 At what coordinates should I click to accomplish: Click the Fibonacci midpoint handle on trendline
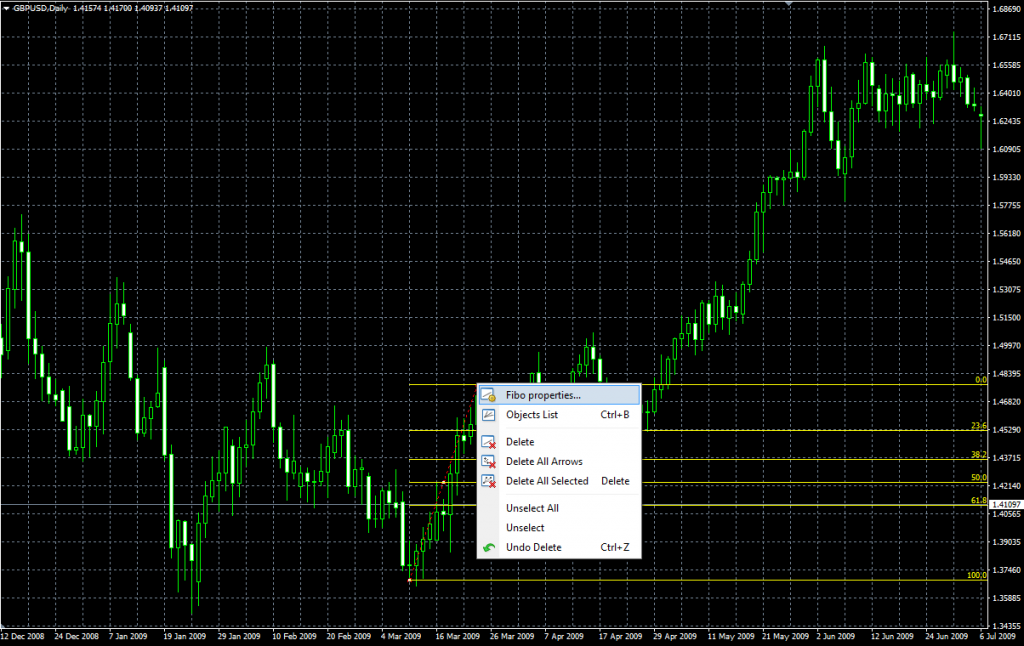443,483
